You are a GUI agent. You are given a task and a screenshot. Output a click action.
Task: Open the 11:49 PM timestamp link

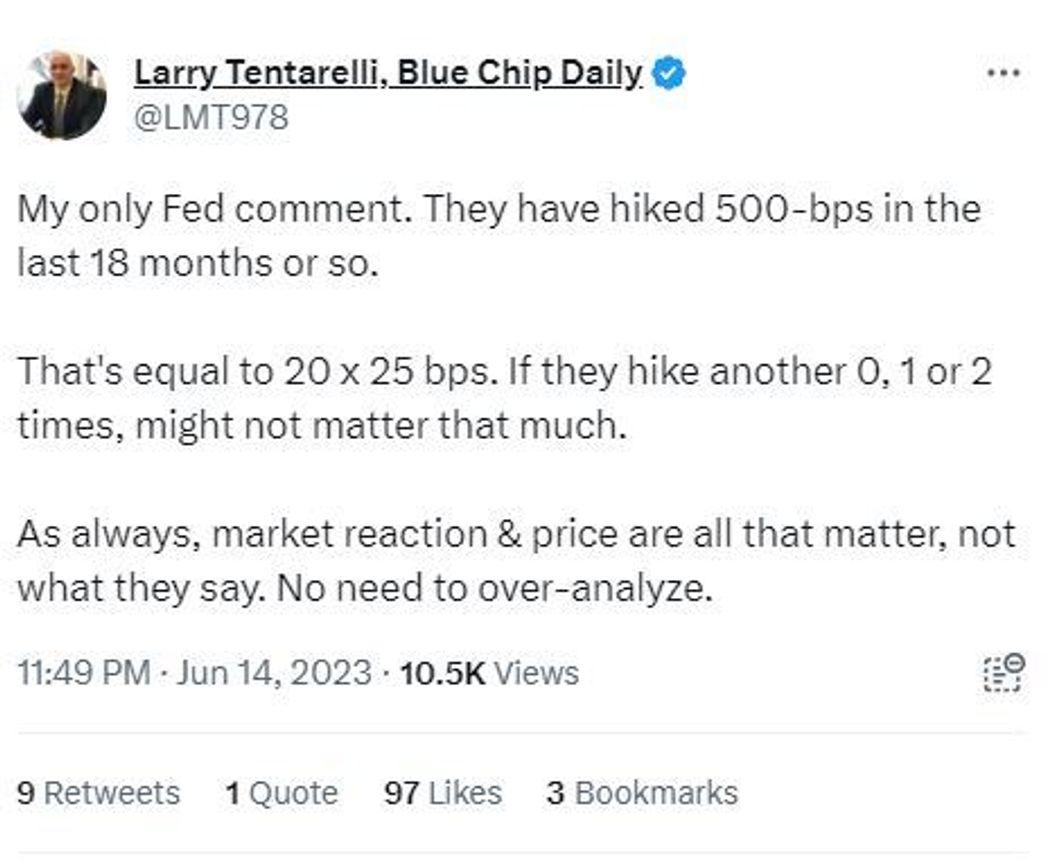click(x=84, y=673)
